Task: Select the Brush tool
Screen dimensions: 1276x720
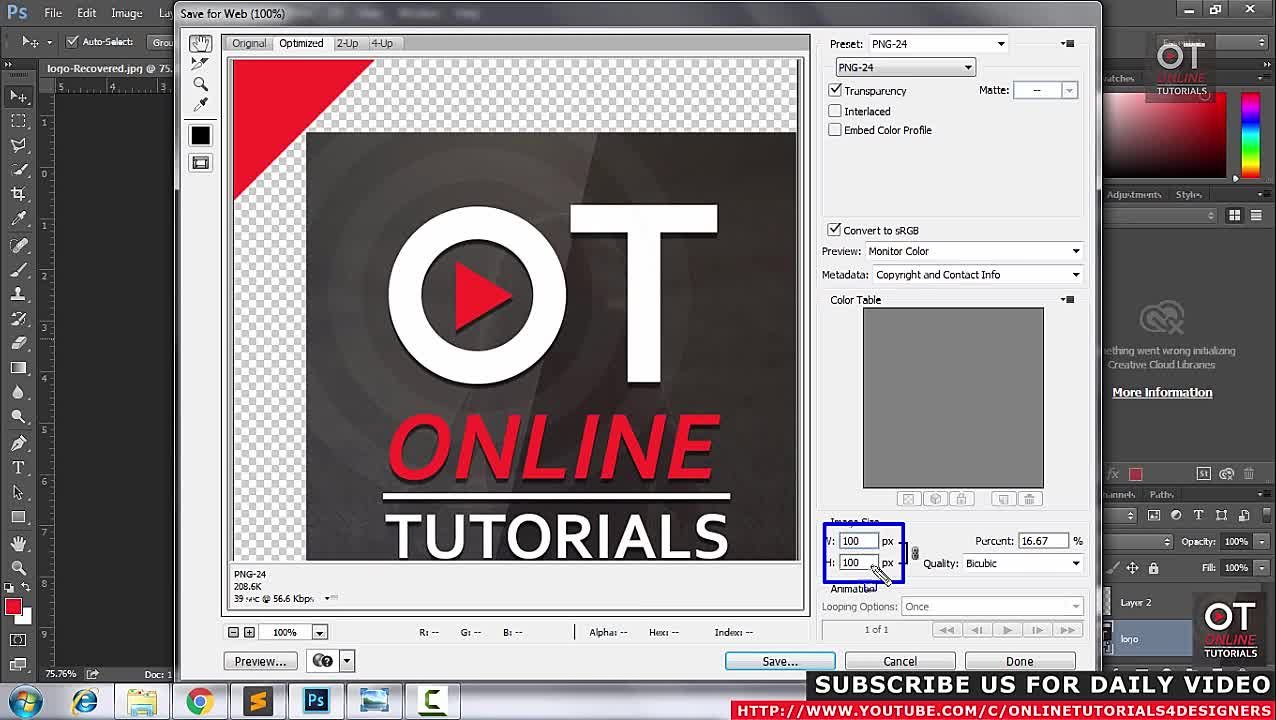Action: point(19,270)
